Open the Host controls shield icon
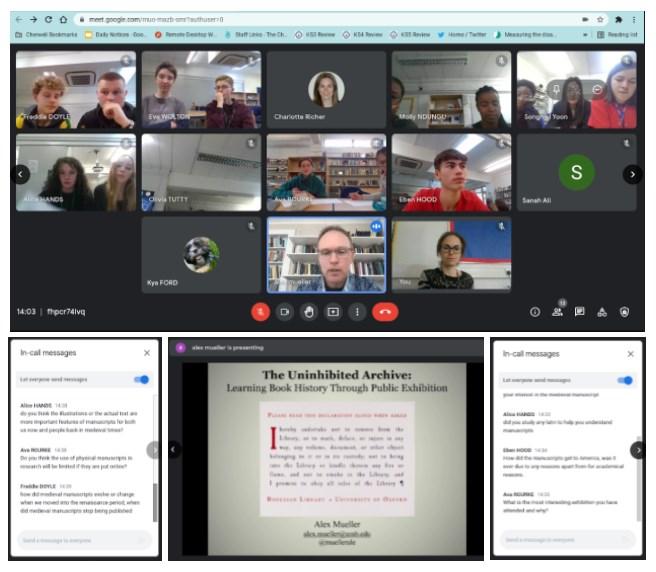The image size is (656, 572). pyautogui.click(x=624, y=312)
